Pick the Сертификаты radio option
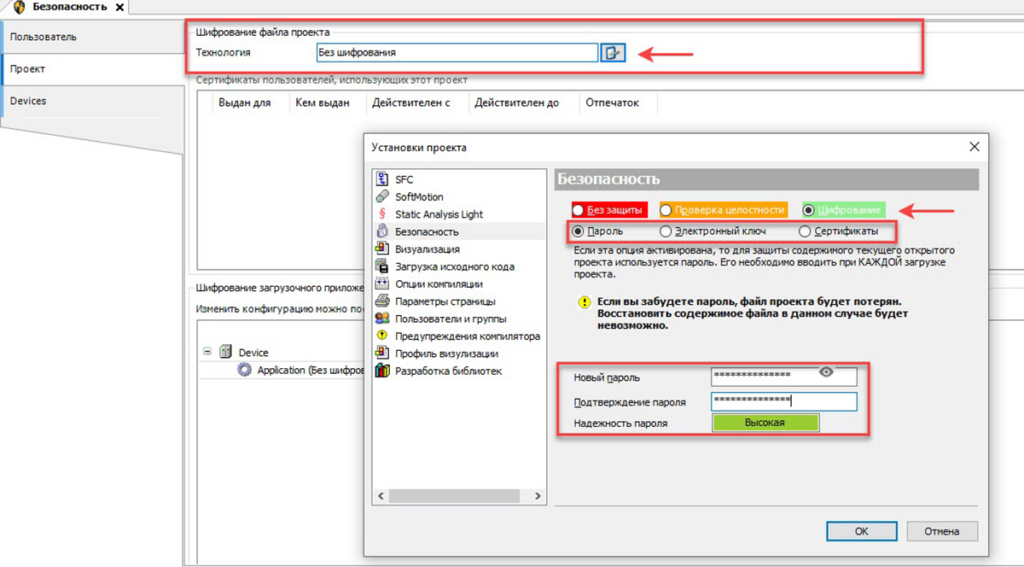Image resolution: width=1024 pixels, height=567 pixels. click(x=805, y=231)
